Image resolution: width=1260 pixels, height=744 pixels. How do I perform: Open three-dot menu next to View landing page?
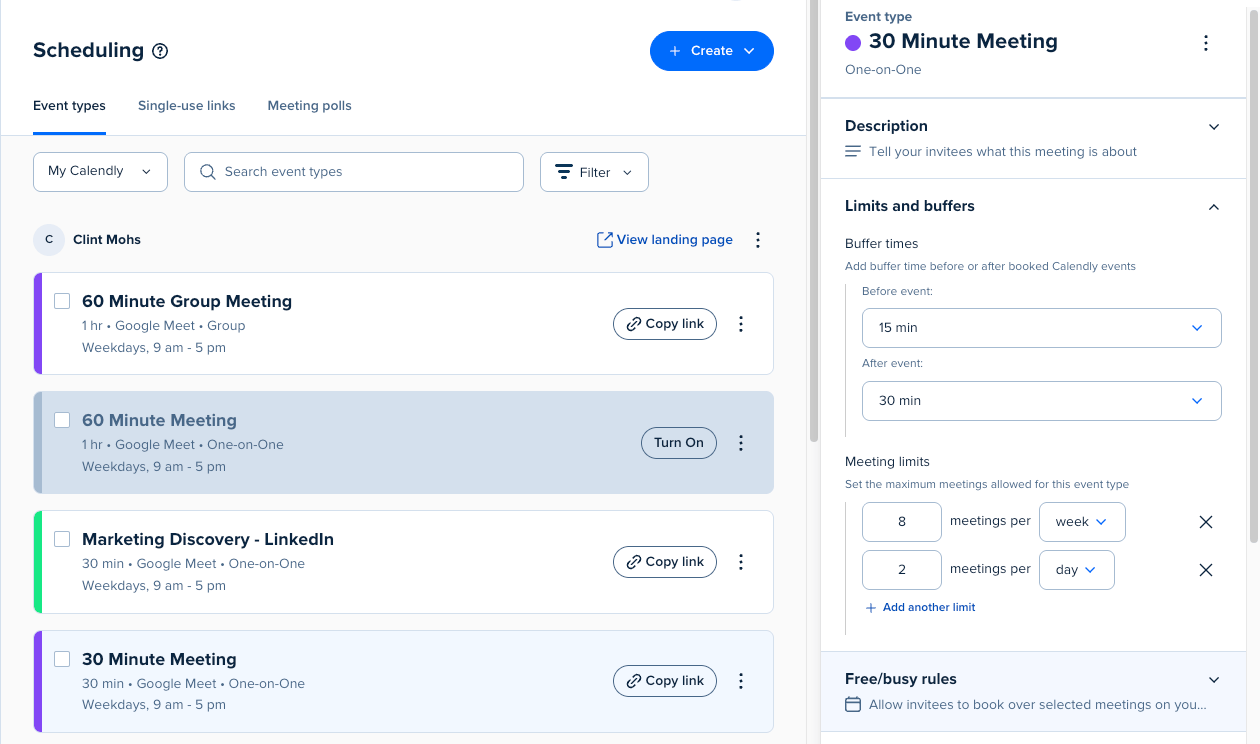pos(758,240)
